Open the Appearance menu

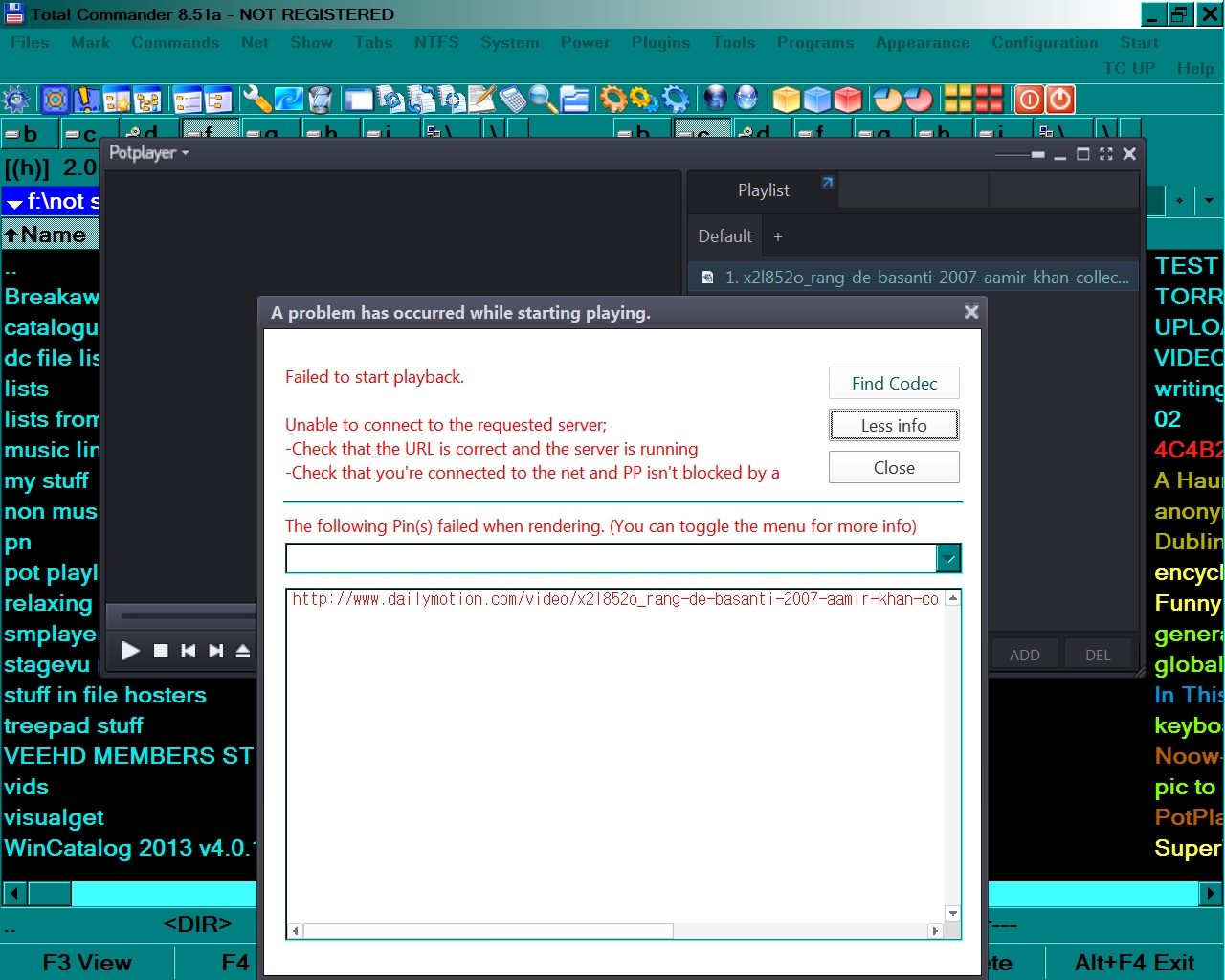[x=923, y=43]
